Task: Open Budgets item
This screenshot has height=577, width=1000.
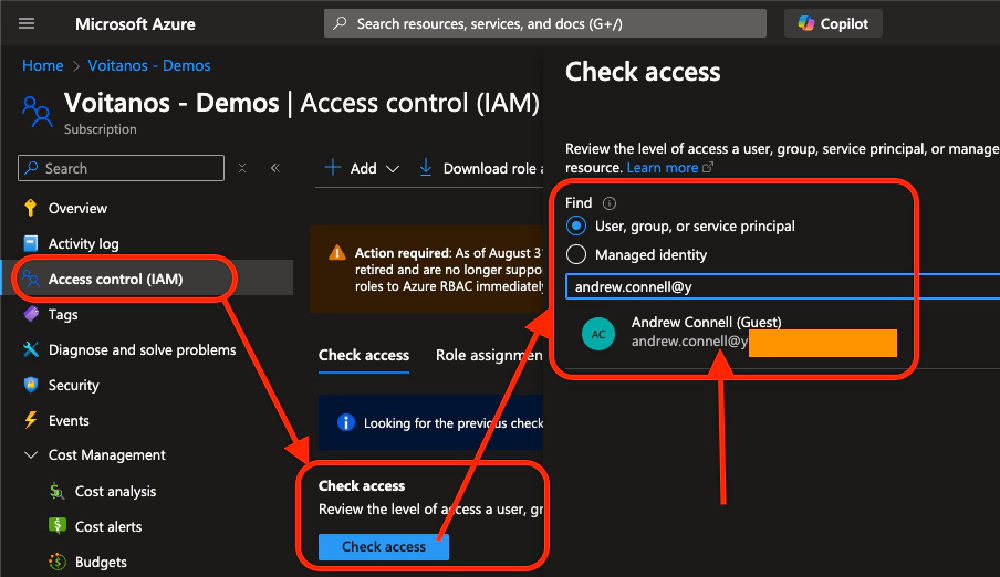Action: (101, 562)
